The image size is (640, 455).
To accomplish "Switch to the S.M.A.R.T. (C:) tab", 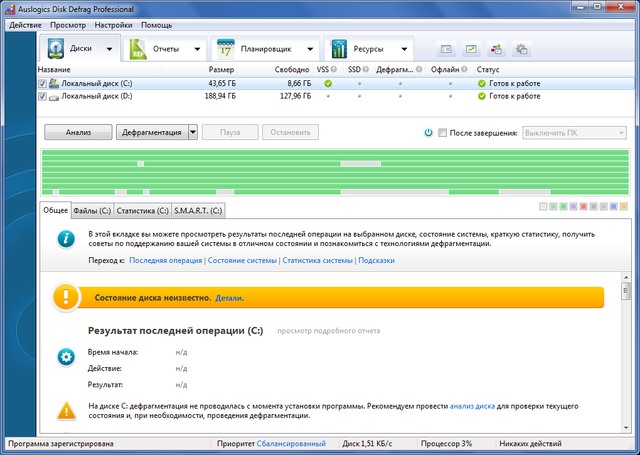I will click(198, 210).
